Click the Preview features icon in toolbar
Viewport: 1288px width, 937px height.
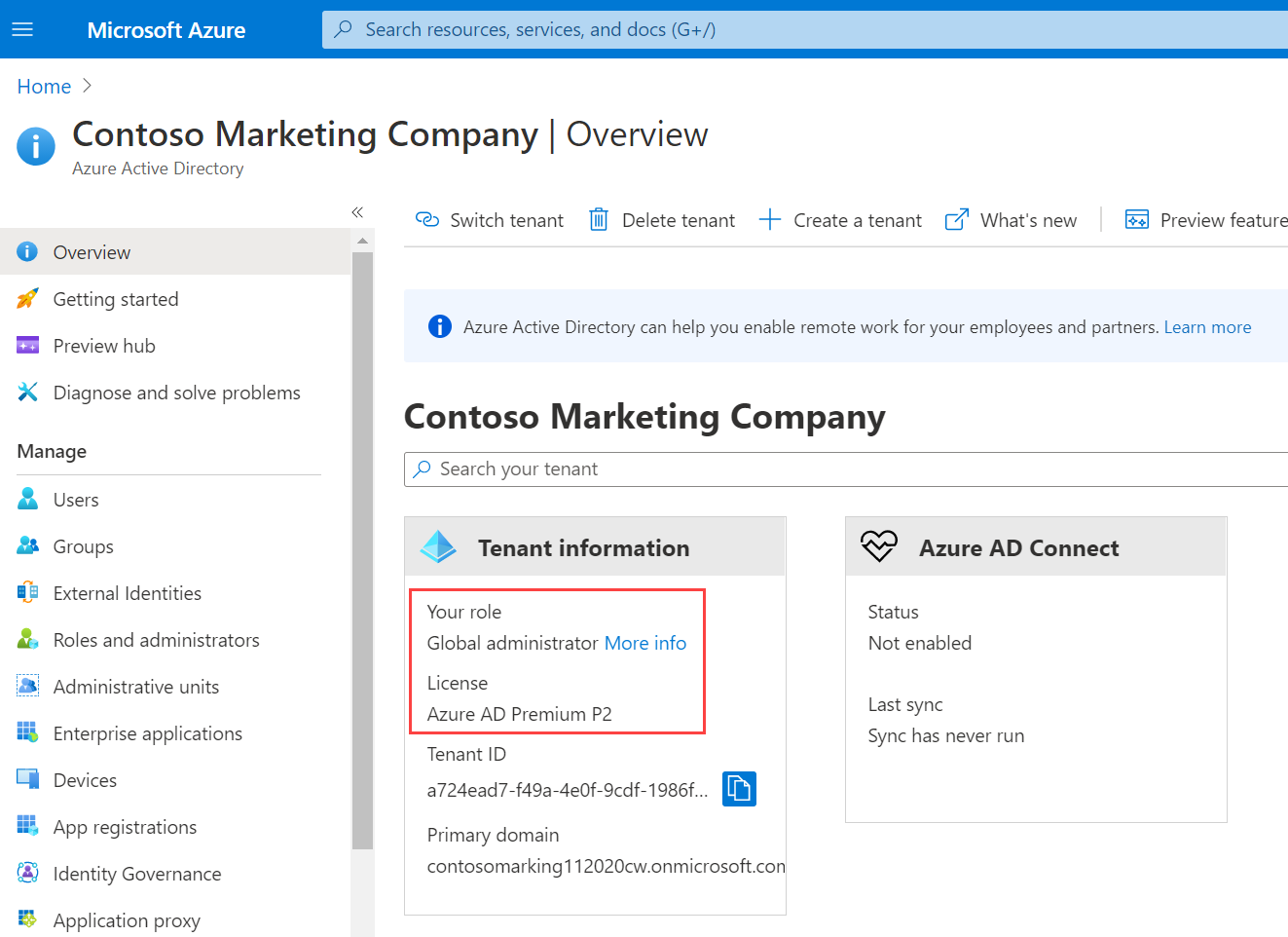tap(1137, 220)
